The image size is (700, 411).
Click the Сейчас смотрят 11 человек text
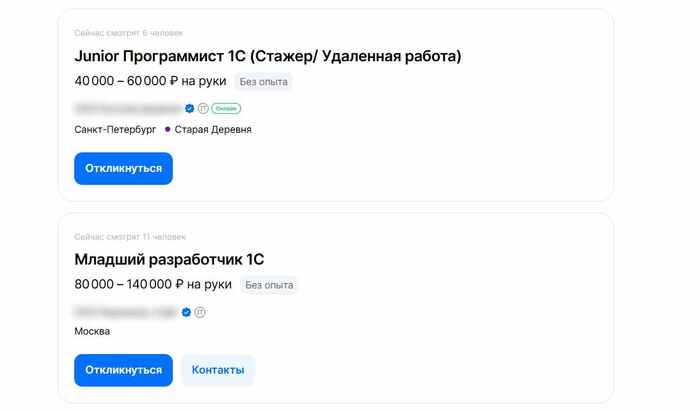(x=130, y=237)
